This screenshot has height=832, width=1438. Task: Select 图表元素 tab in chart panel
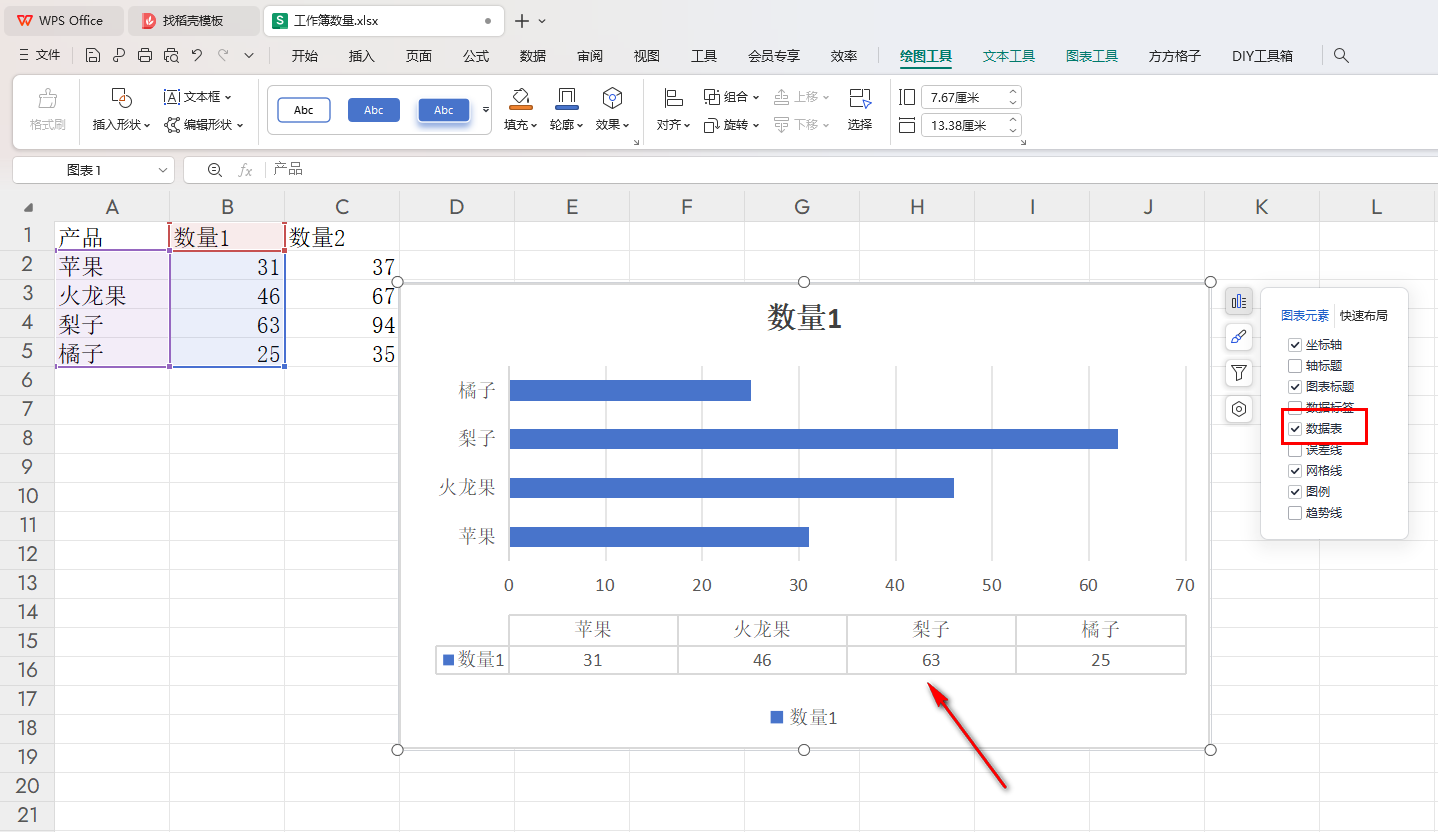[x=1305, y=315]
